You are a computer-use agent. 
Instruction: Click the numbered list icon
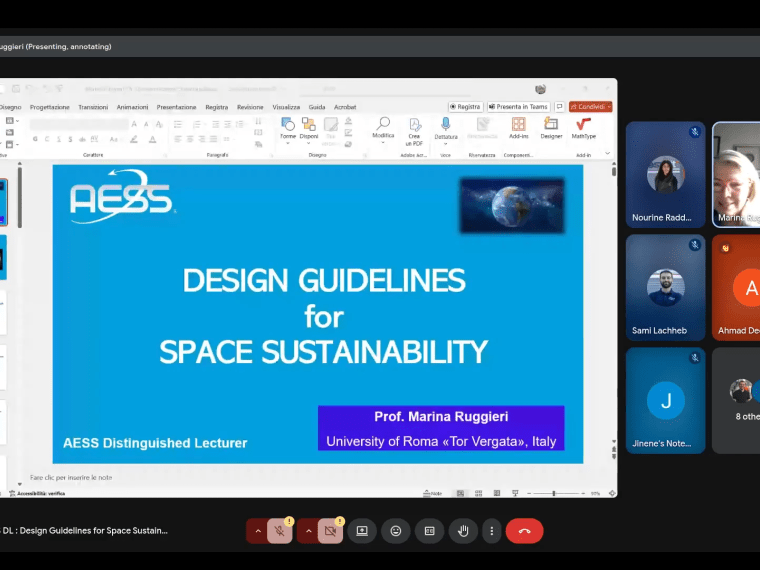[x=197, y=125]
